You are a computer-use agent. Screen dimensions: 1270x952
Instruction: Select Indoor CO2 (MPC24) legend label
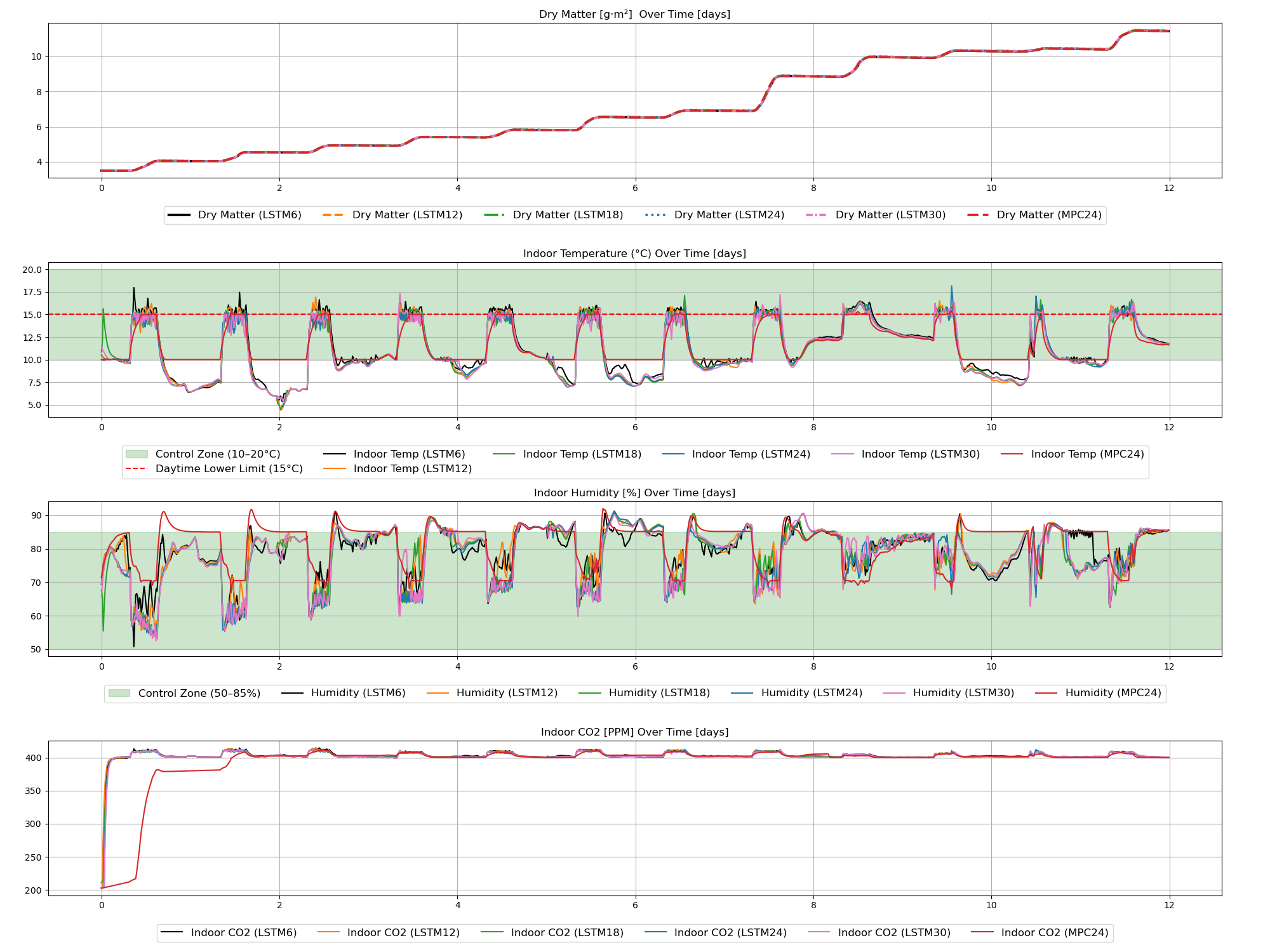click(x=1054, y=933)
